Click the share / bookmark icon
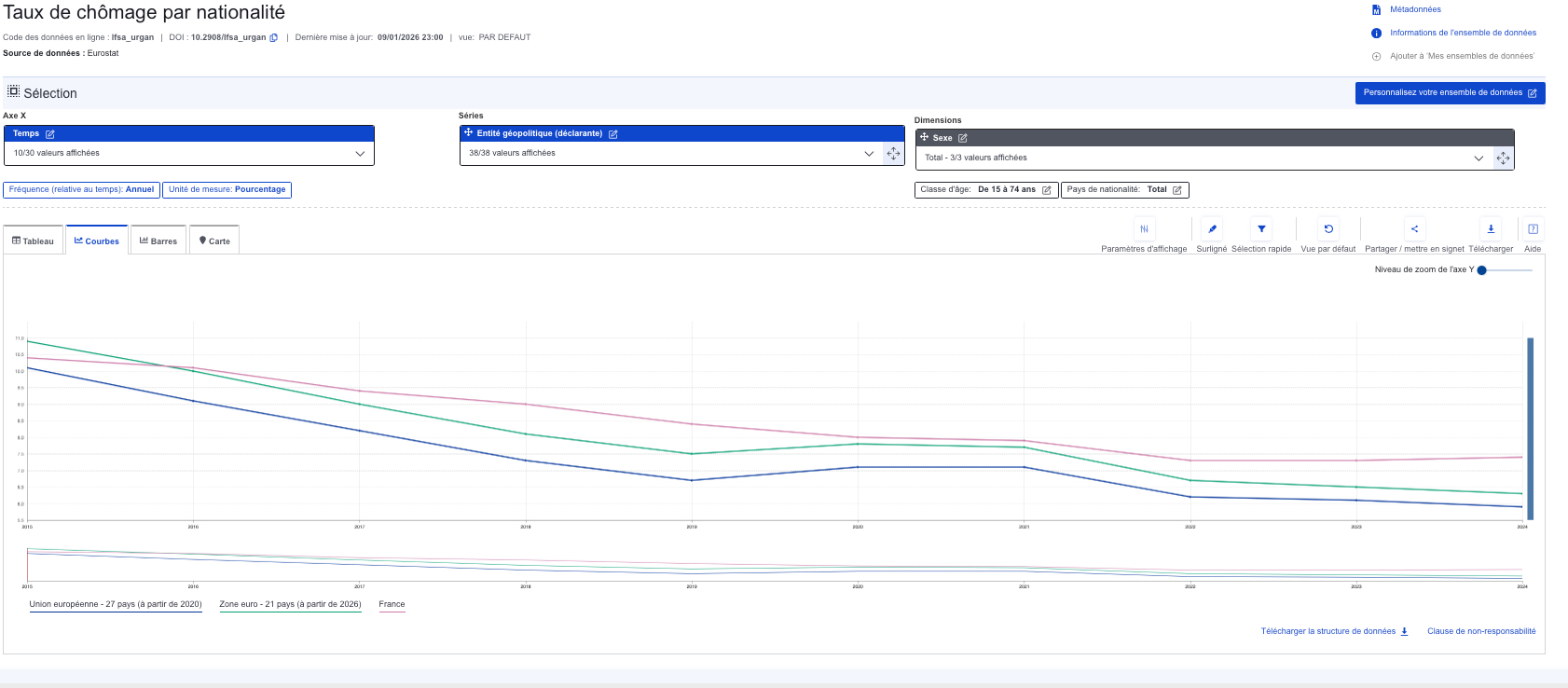 point(1414,229)
